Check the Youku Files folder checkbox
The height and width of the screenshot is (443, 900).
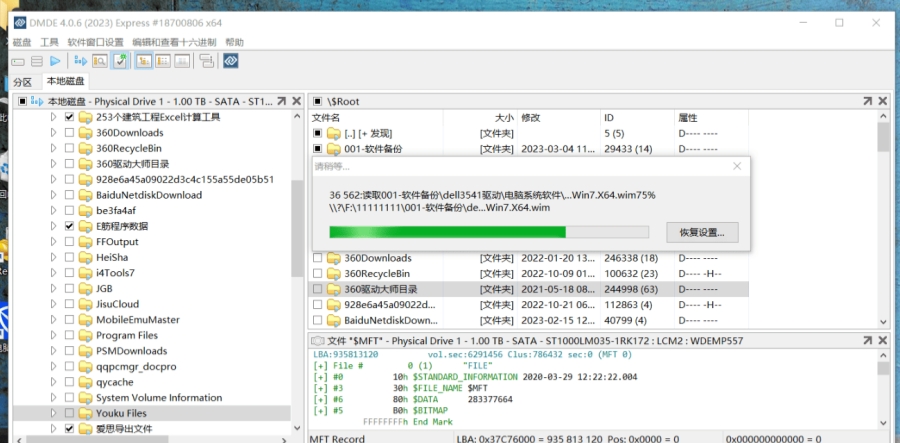tap(69, 413)
